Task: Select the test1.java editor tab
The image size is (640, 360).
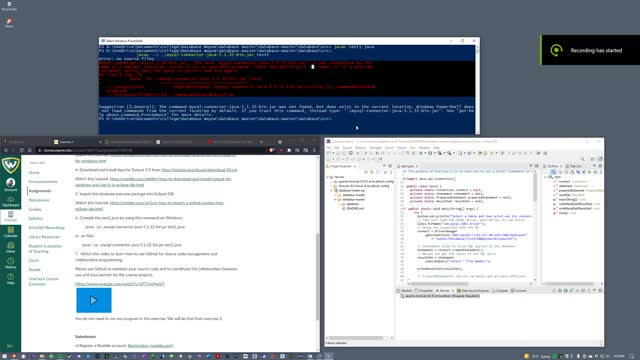Action: (407, 166)
